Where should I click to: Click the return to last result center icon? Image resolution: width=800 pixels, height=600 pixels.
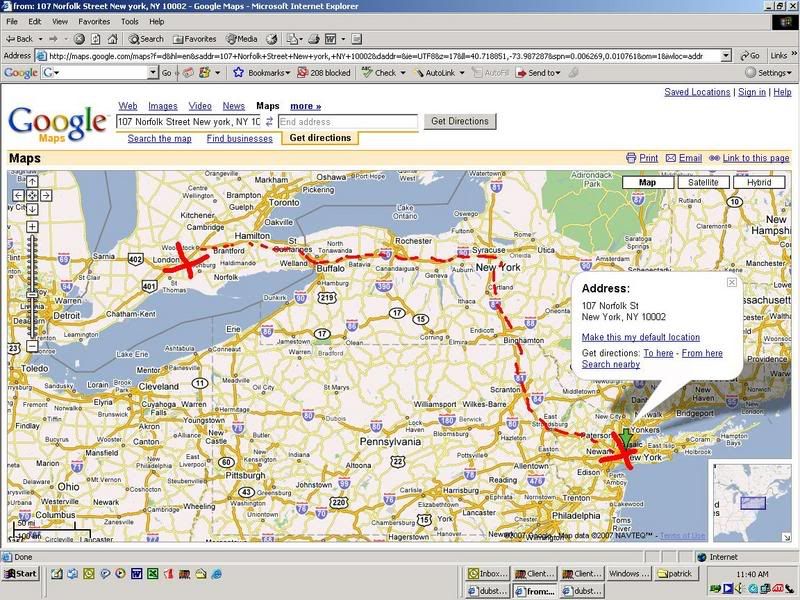32,195
